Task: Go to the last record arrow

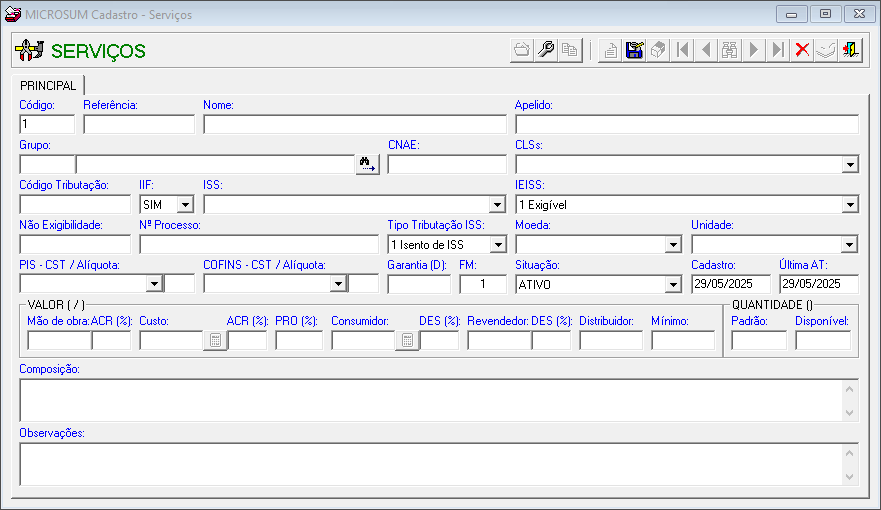Action: (x=778, y=50)
